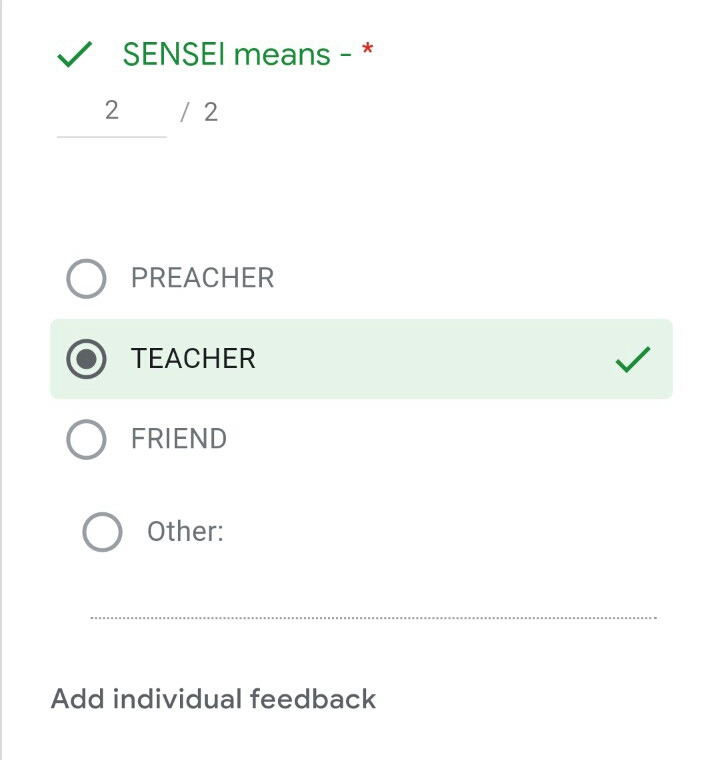Select the PREACHER radio button

86,278
